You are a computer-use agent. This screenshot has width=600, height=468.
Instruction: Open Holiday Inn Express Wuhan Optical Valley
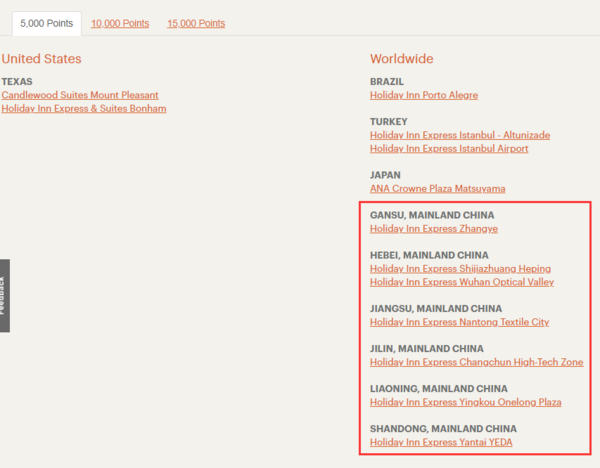[x=462, y=282]
